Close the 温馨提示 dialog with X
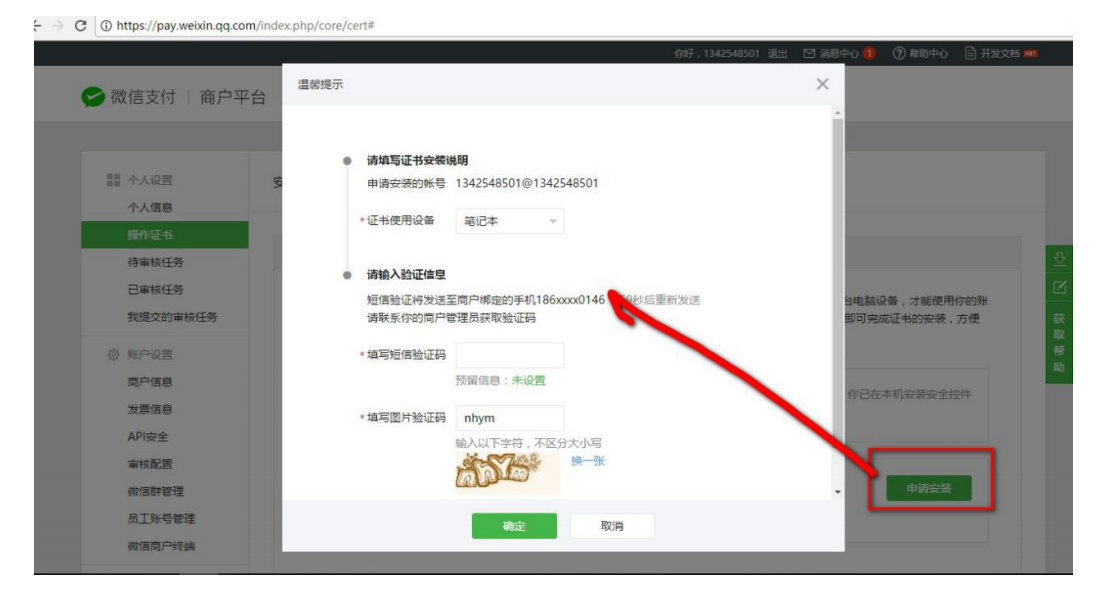Screen dimensions: 1099x604 (822, 85)
